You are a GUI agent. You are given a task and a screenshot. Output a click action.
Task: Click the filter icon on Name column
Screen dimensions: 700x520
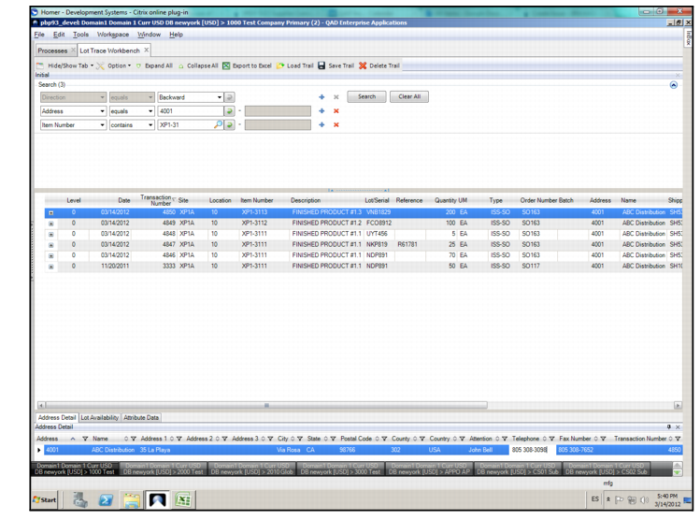133,439
